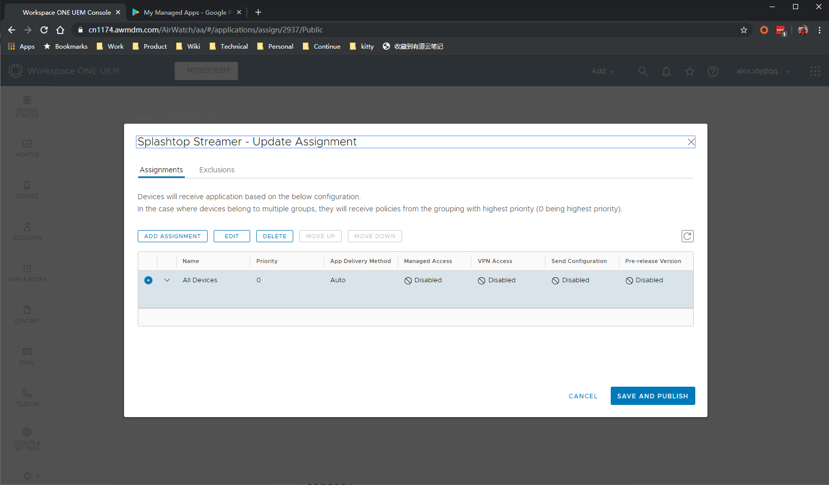The width and height of the screenshot is (829, 485).
Task: Click the browser back arrow
Action: (x=12, y=30)
